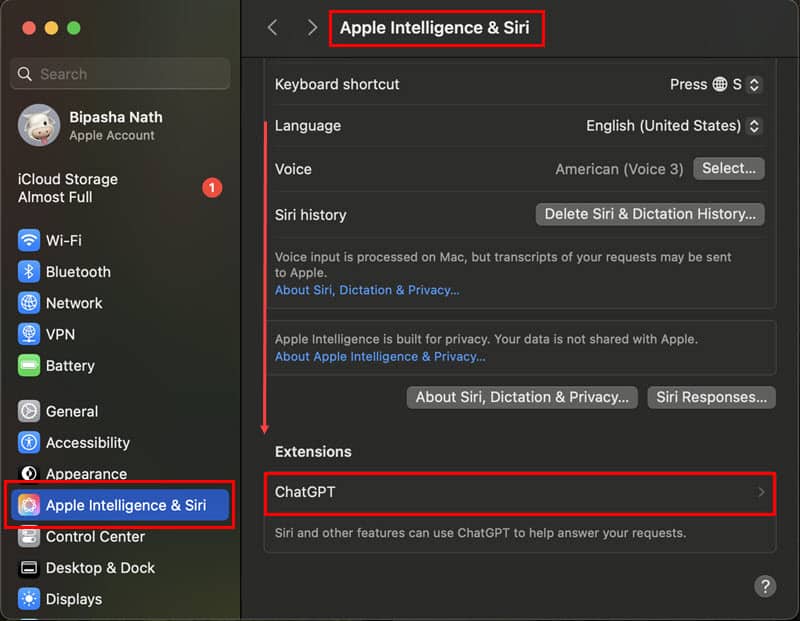Expand the ChatGPT extension row
The height and width of the screenshot is (621, 800).
519,493
